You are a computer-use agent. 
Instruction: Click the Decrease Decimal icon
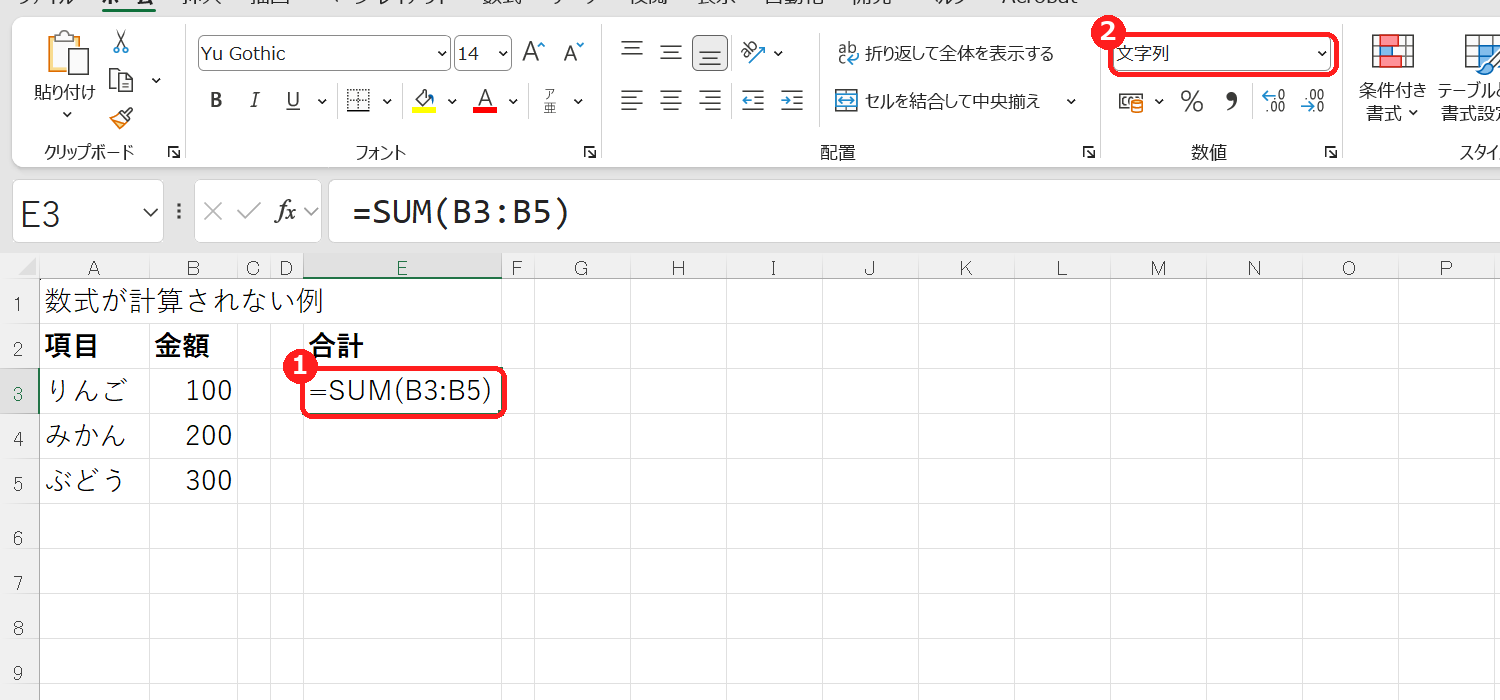[1313, 101]
